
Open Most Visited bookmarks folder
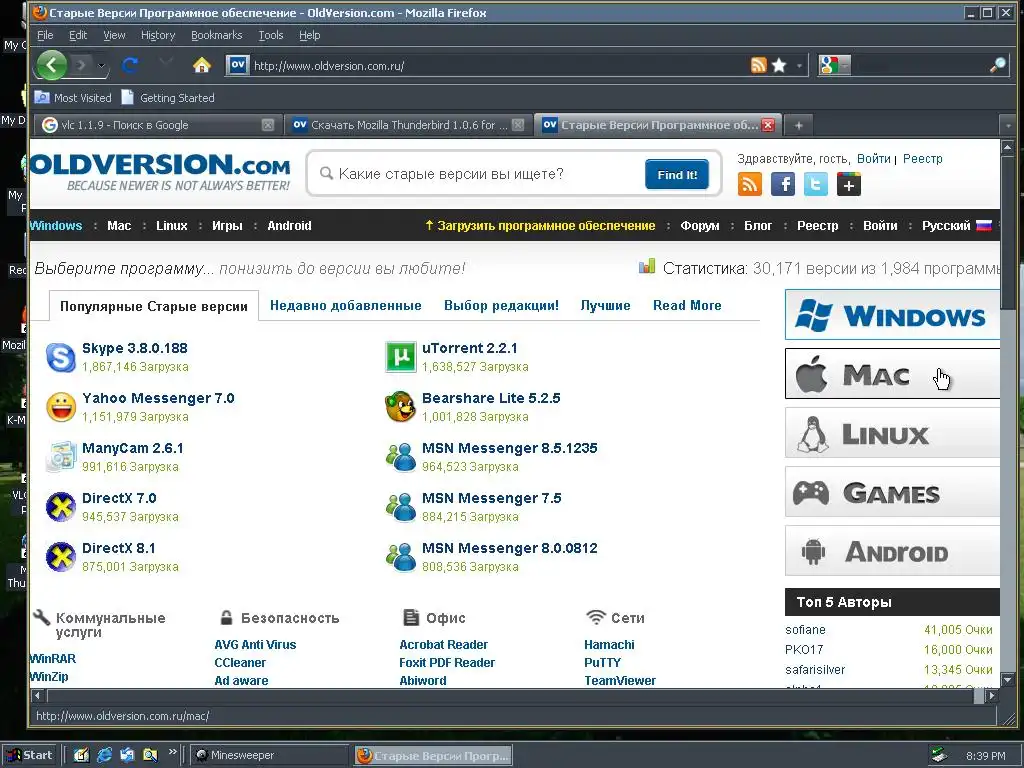pyautogui.click(x=73, y=98)
